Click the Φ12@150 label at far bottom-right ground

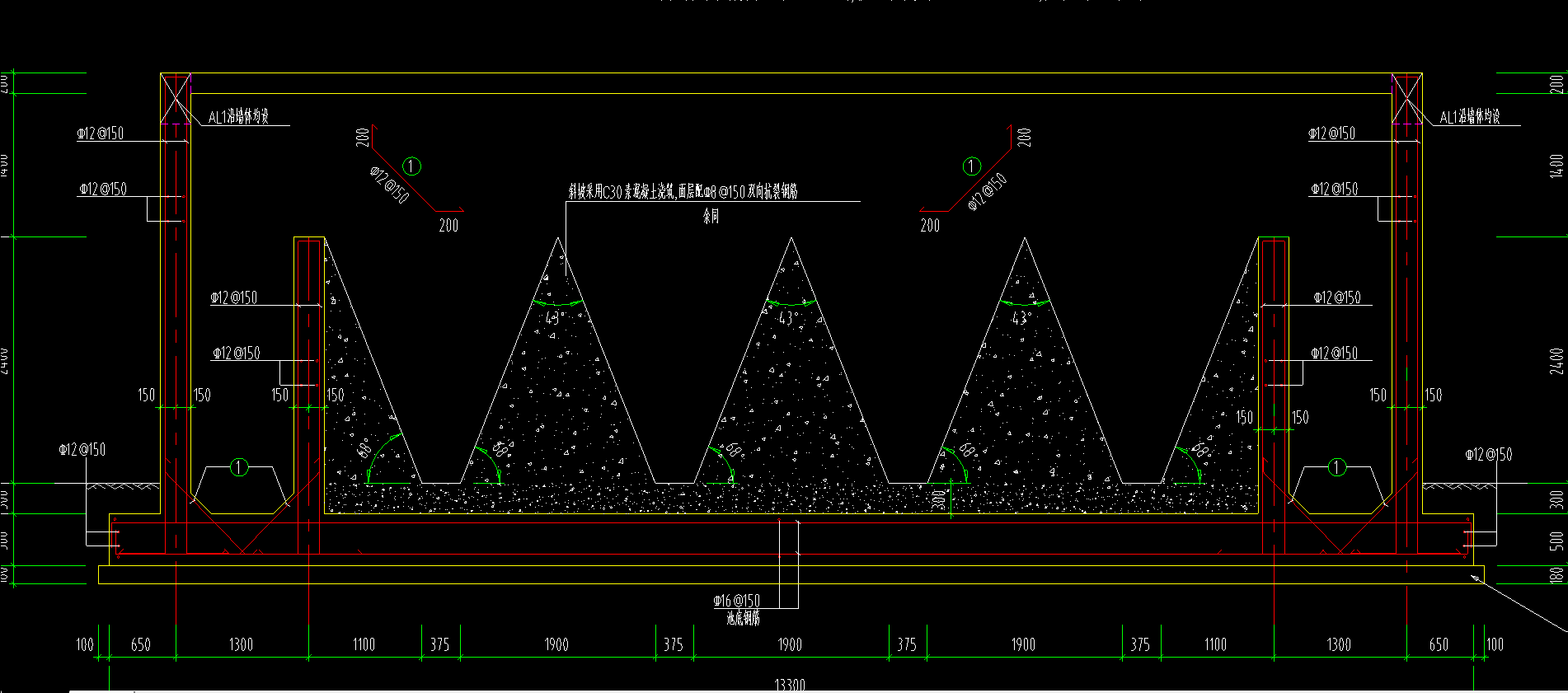coord(1489,455)
